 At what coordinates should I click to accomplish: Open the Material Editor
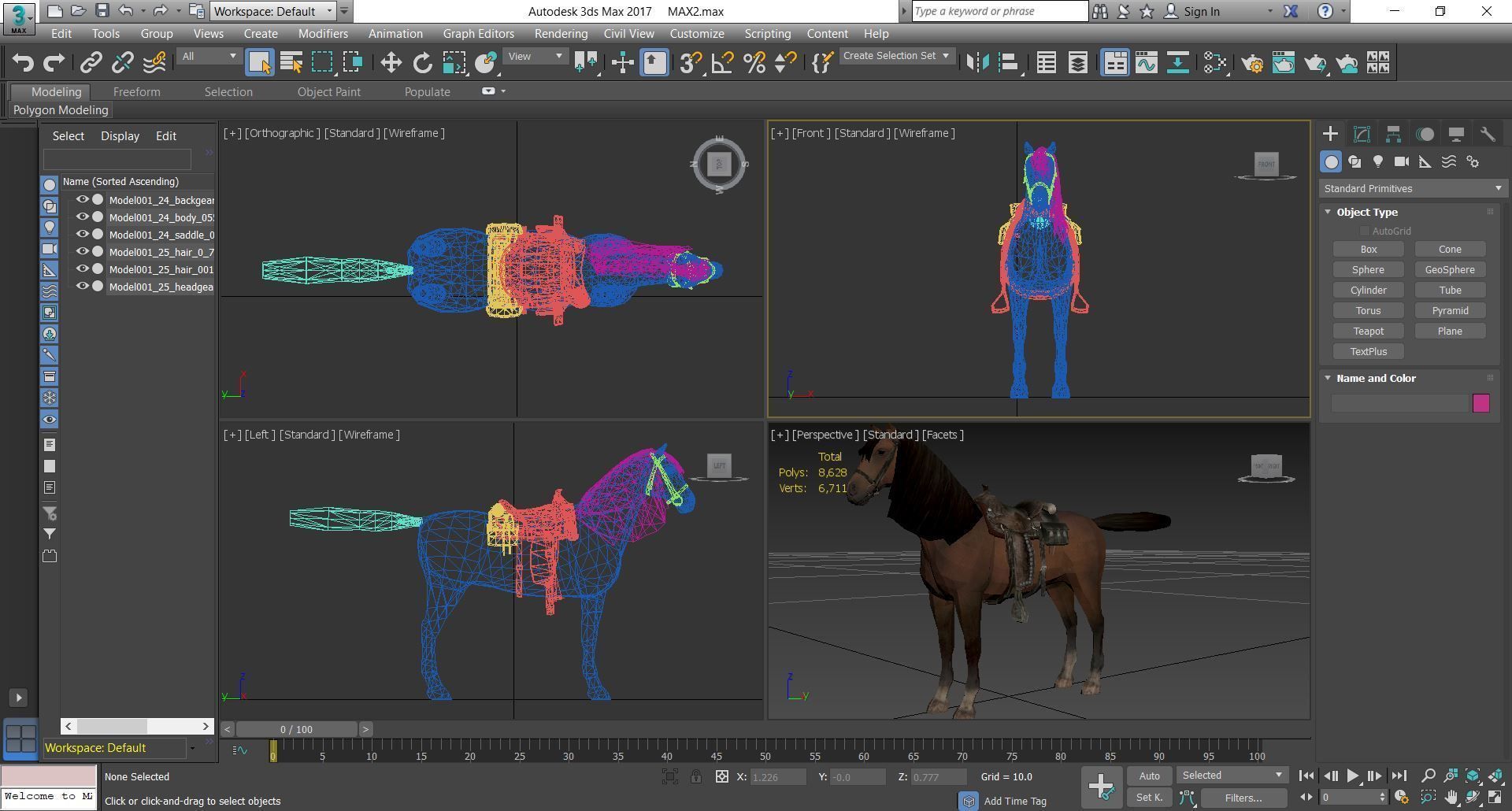coord(1215,62)
